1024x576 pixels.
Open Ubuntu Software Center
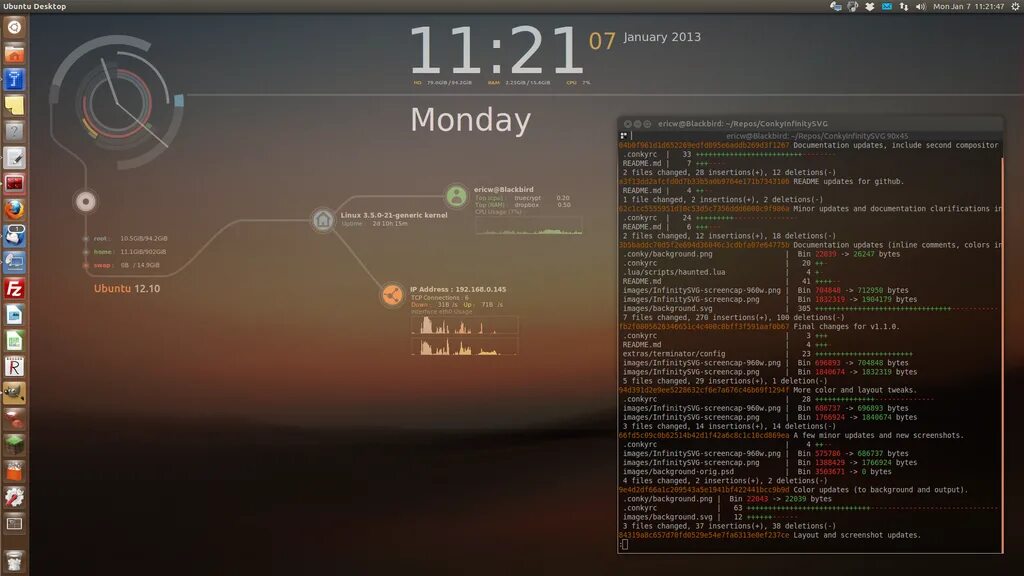14,472
